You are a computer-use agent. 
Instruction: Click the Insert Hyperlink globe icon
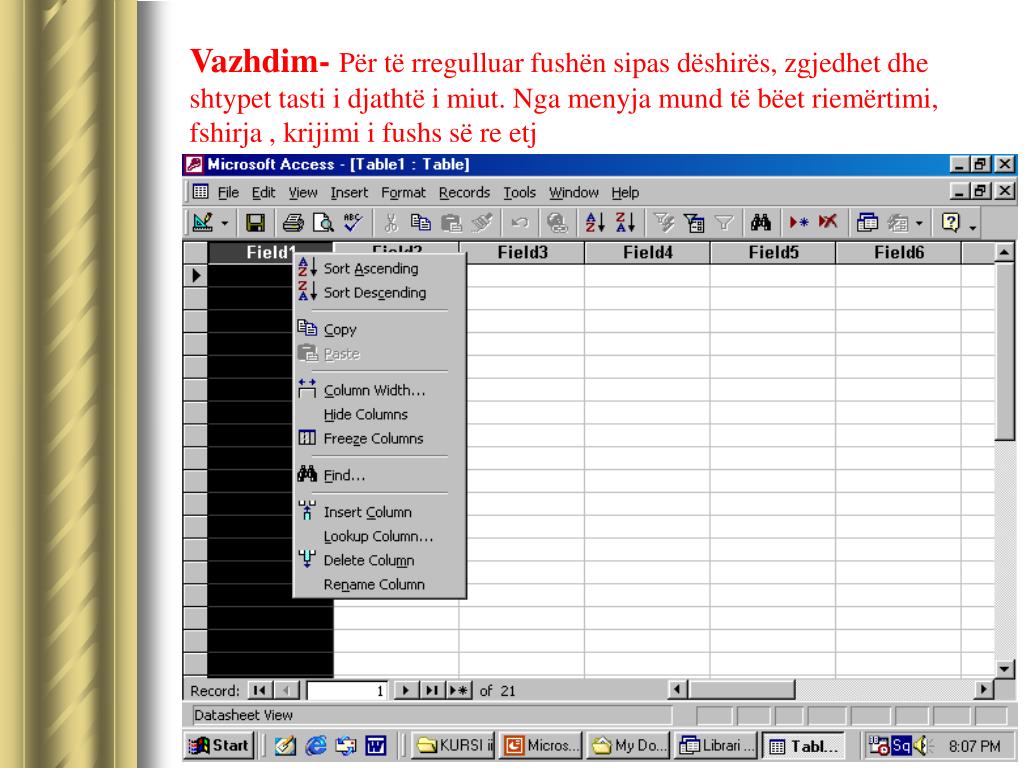tap(557, 223)
